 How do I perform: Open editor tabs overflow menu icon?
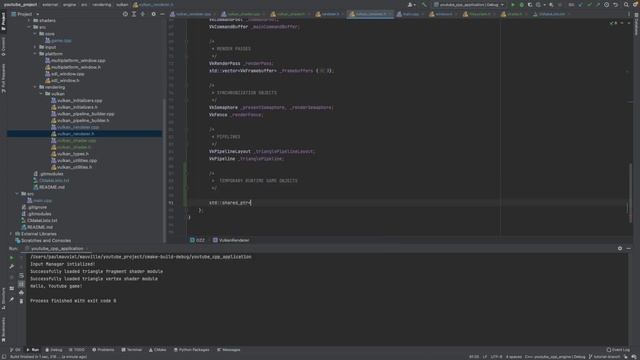629,14
